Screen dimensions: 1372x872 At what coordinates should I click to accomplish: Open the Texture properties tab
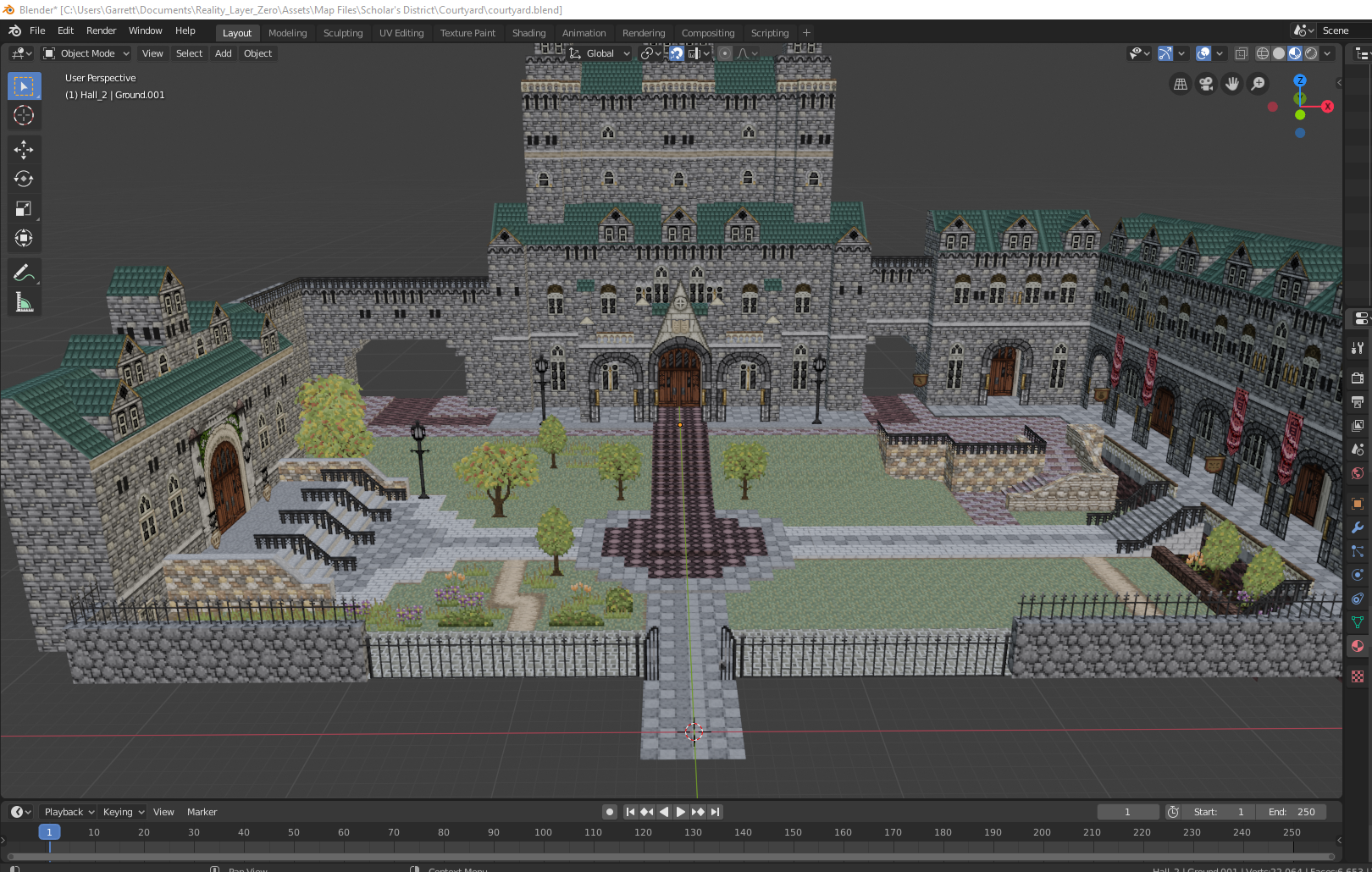1358,676
